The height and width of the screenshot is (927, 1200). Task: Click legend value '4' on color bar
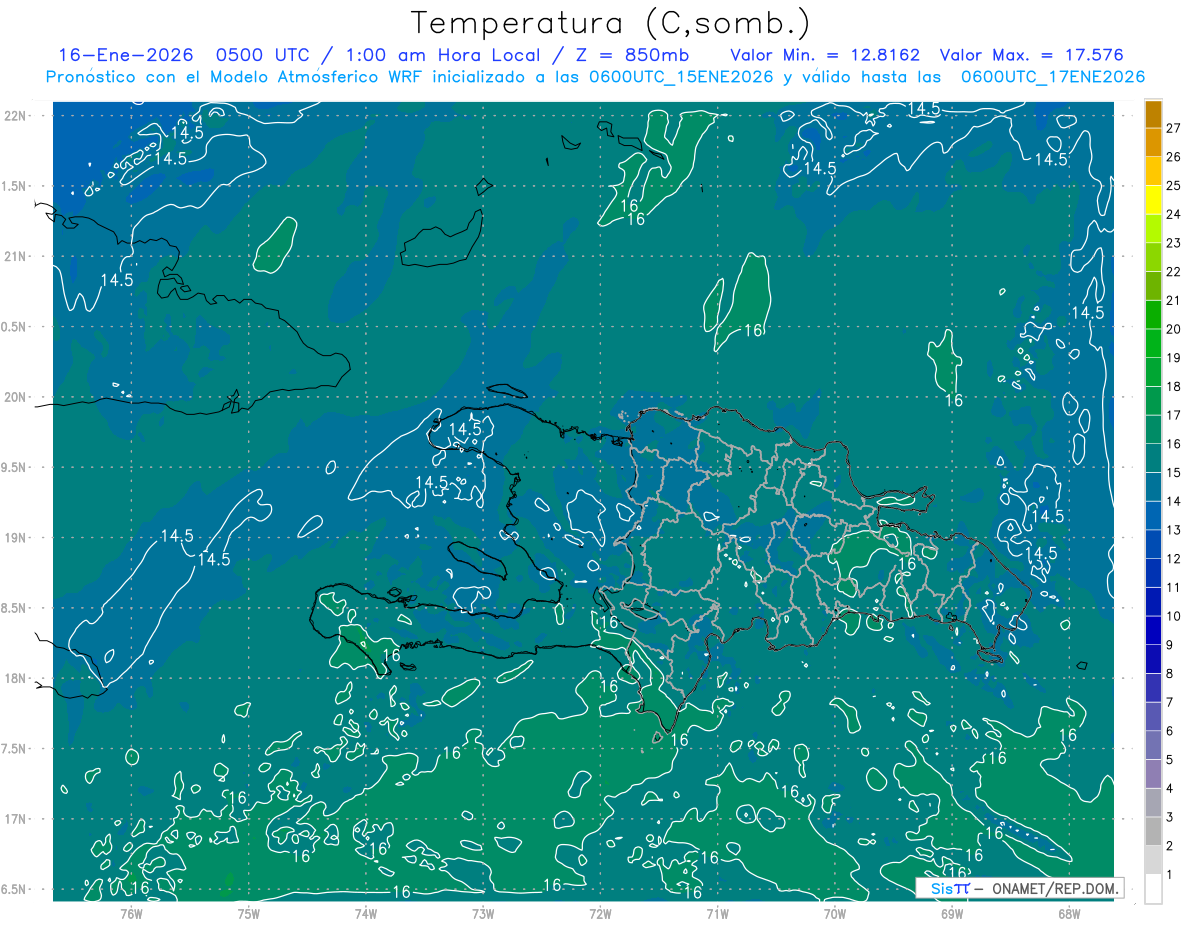click(x=1169, y=788)
